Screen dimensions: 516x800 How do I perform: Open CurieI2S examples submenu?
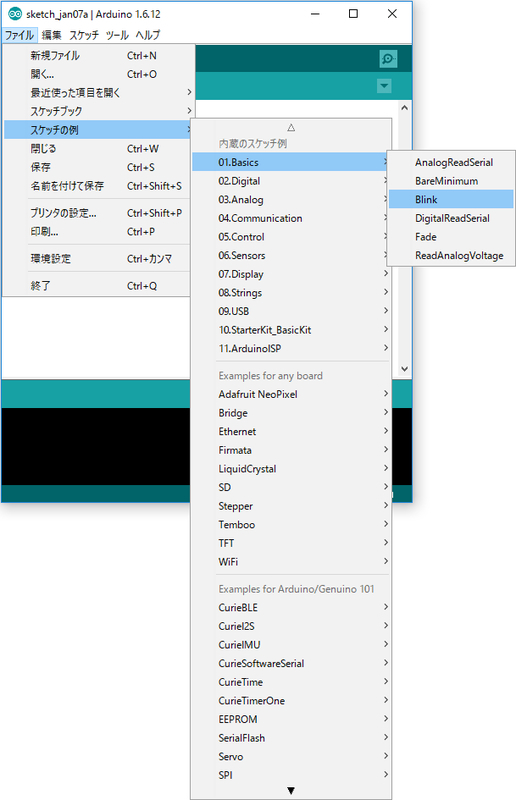pos(291,626)
